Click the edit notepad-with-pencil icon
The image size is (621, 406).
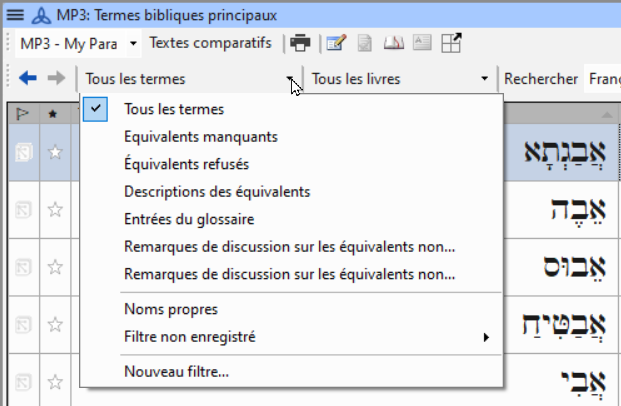pos(336,43)
